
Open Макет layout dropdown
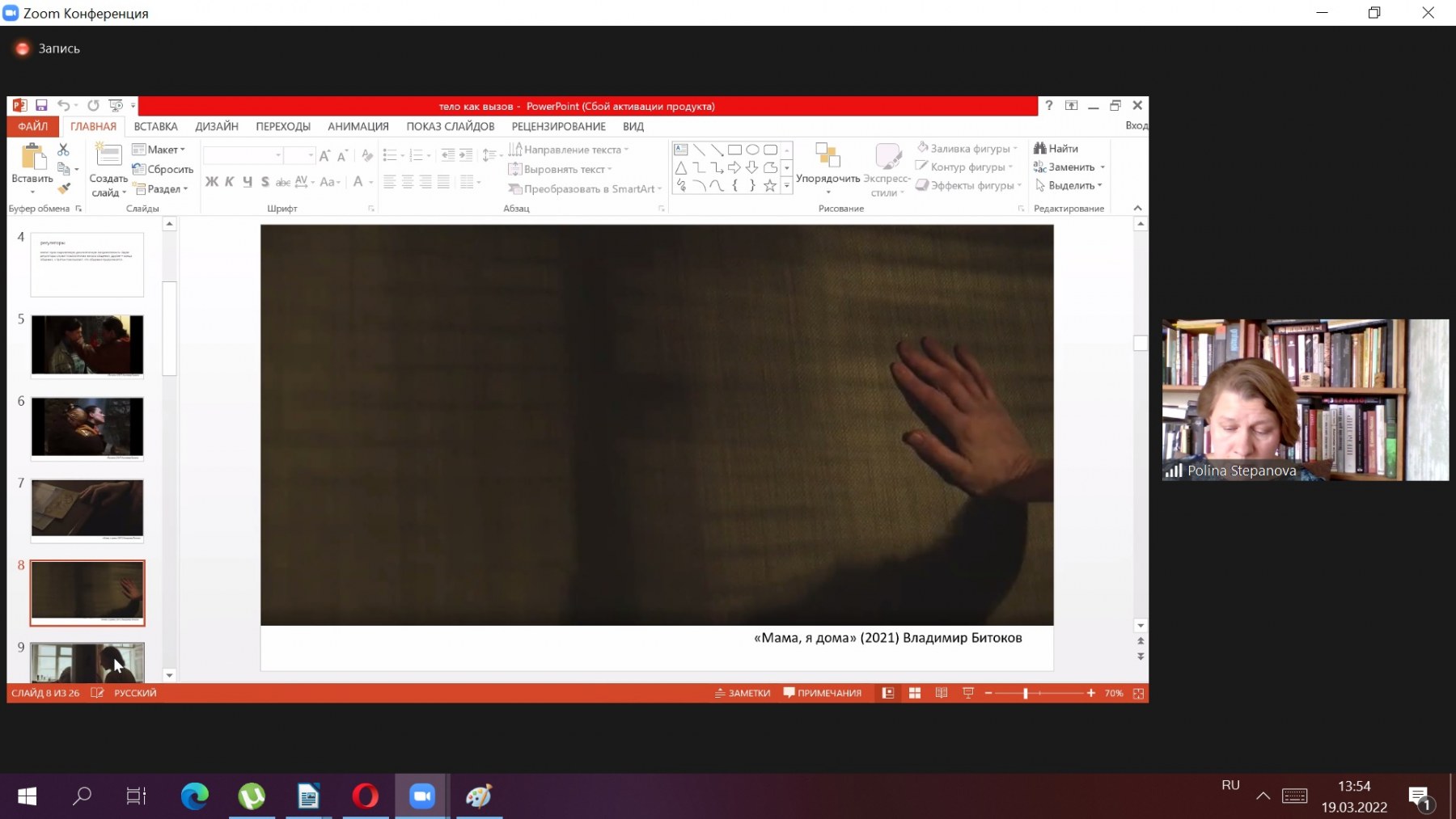[x=159, y=150]
